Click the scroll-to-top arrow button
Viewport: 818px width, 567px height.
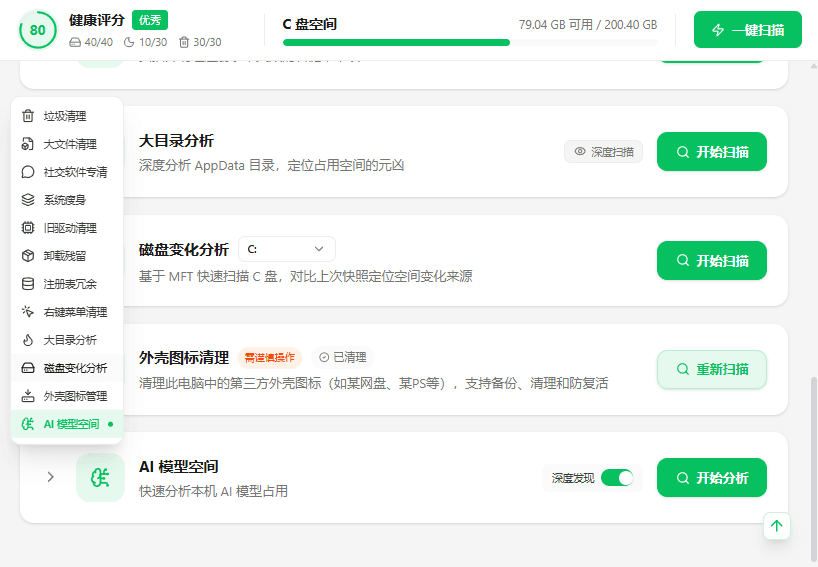tap(777, 526)
